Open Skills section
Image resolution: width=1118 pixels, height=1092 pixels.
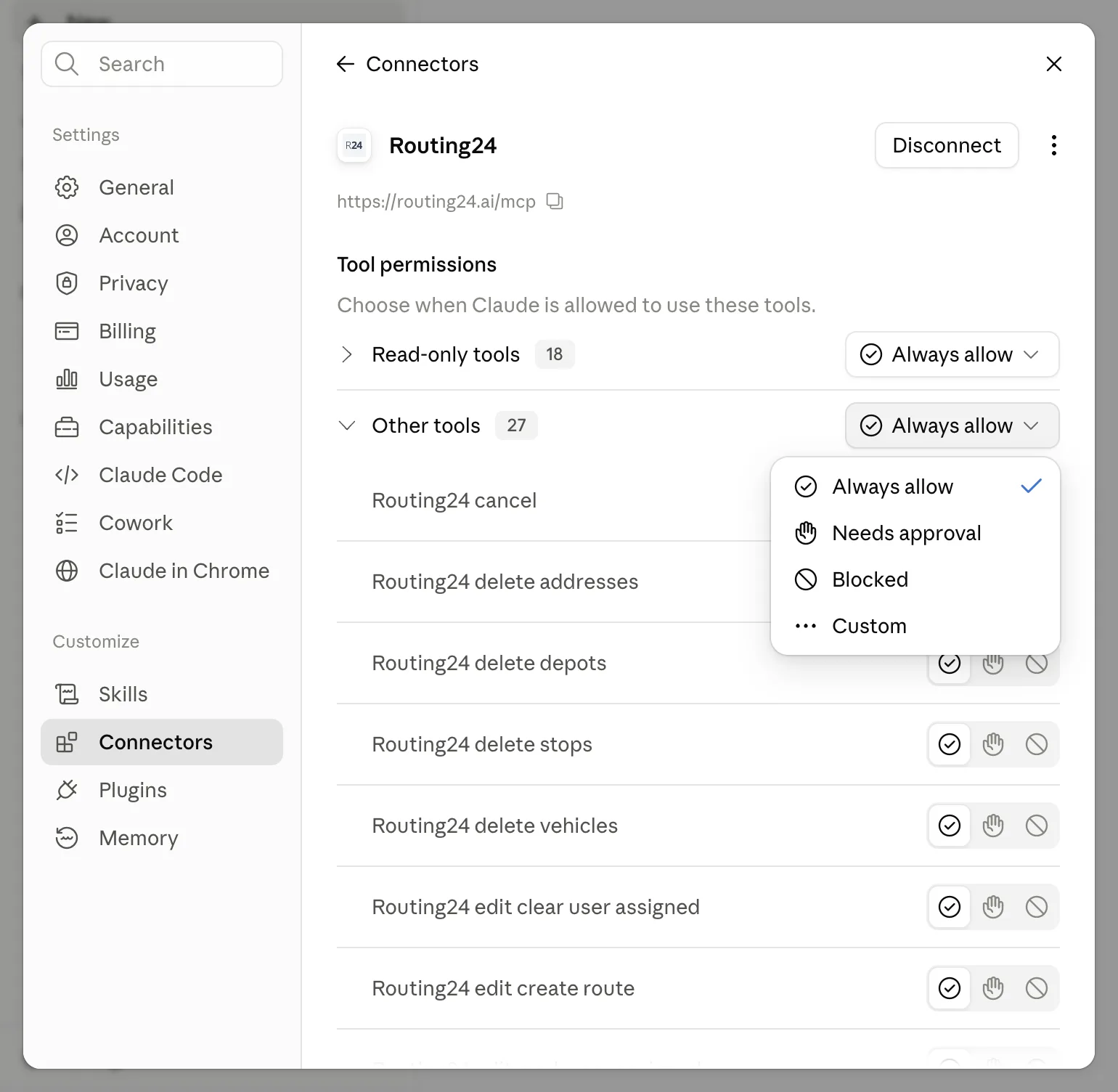click(162, 694)
